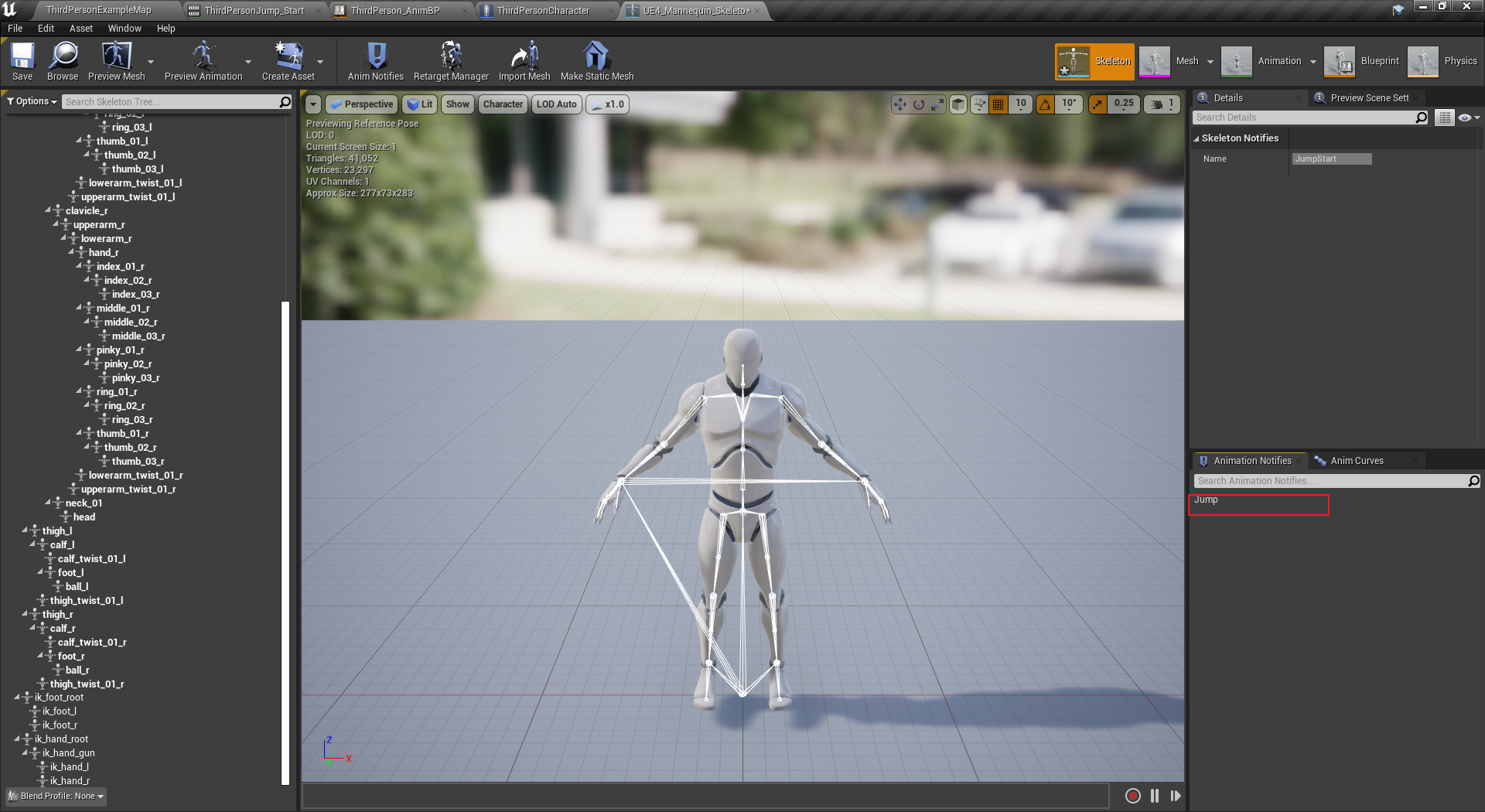Open the Anim Notifies toolbar button
This screenshot has height=812, width=1485.
[376, 61]
